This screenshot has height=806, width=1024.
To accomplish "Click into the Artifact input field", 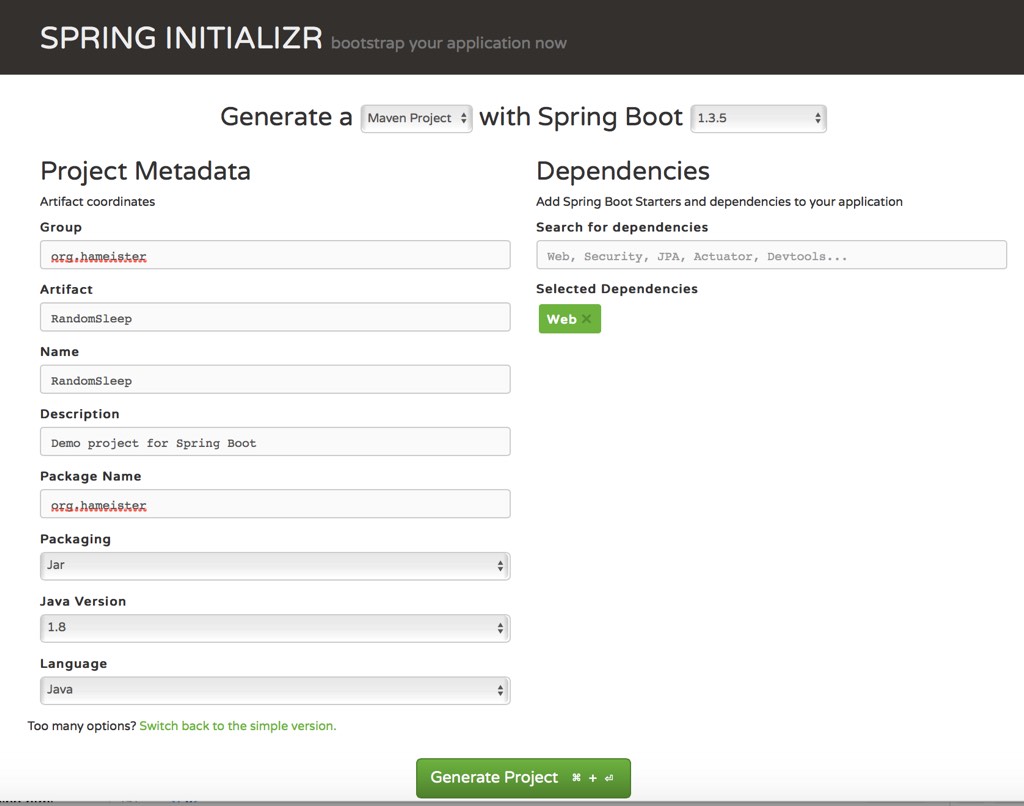I will [275, 318].
